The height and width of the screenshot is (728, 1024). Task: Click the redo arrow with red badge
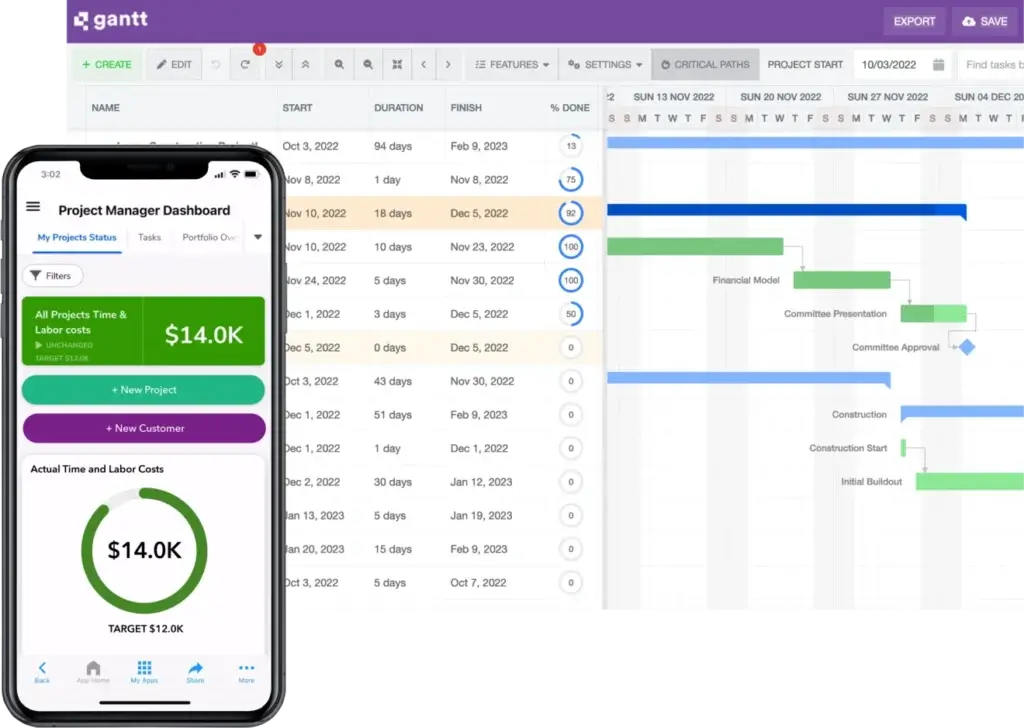(245, 65)
